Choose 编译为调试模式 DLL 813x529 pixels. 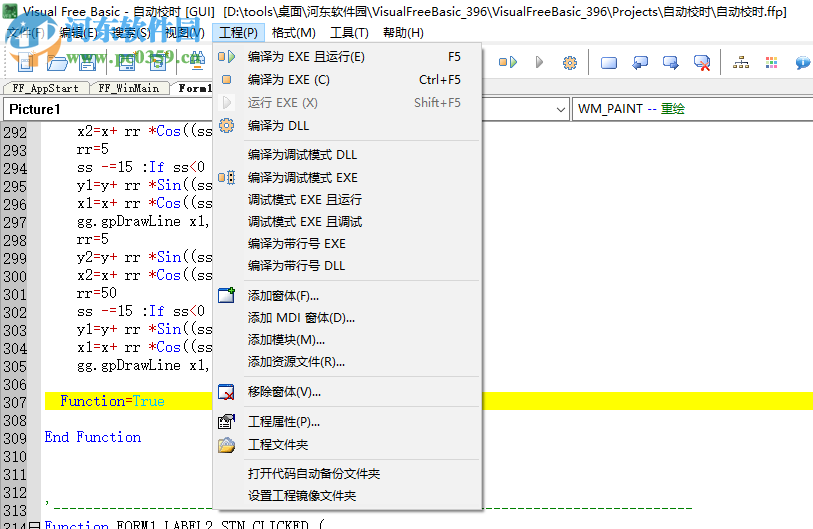(x=347, y=155)
